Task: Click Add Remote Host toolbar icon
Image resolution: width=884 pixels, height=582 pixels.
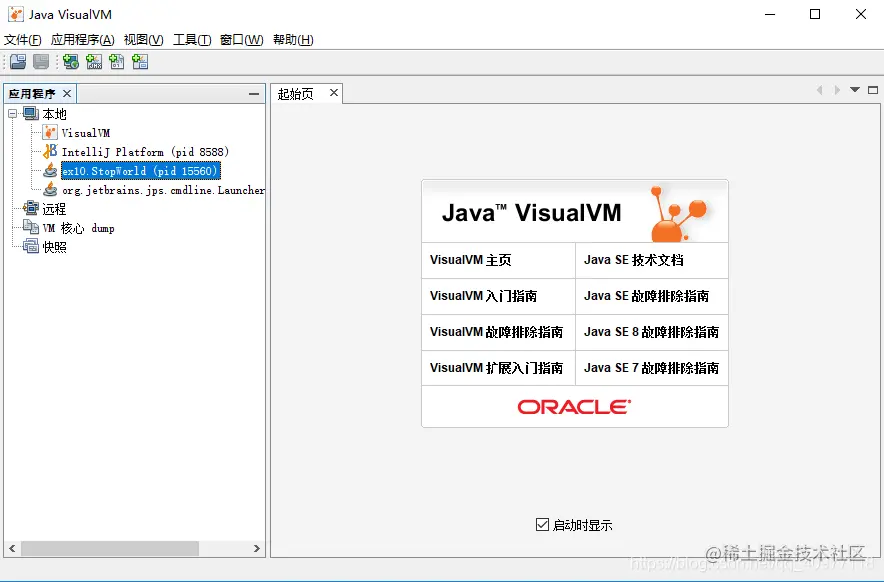Action: coord(70,61)
